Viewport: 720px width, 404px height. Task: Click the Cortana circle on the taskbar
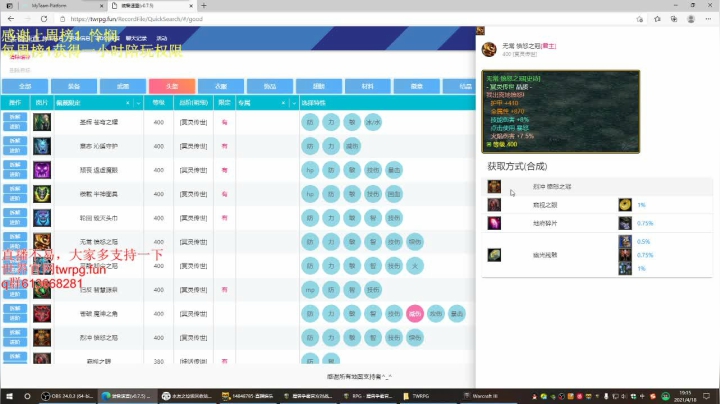click(27, 396)
